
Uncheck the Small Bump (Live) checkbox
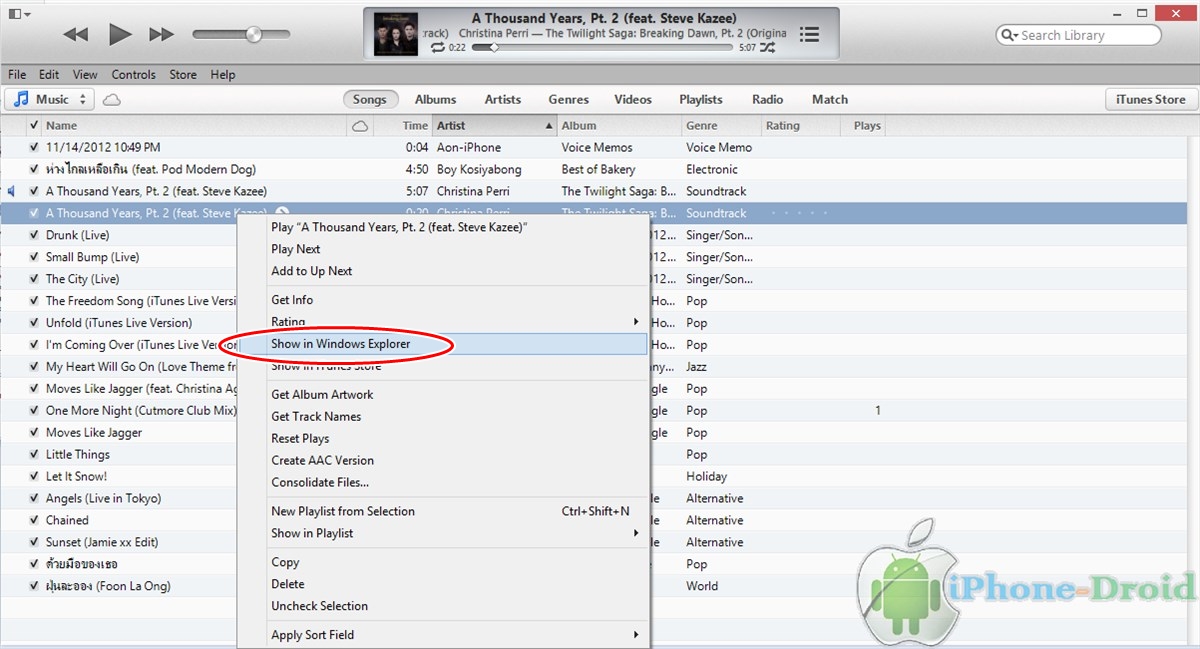(34, 257)
